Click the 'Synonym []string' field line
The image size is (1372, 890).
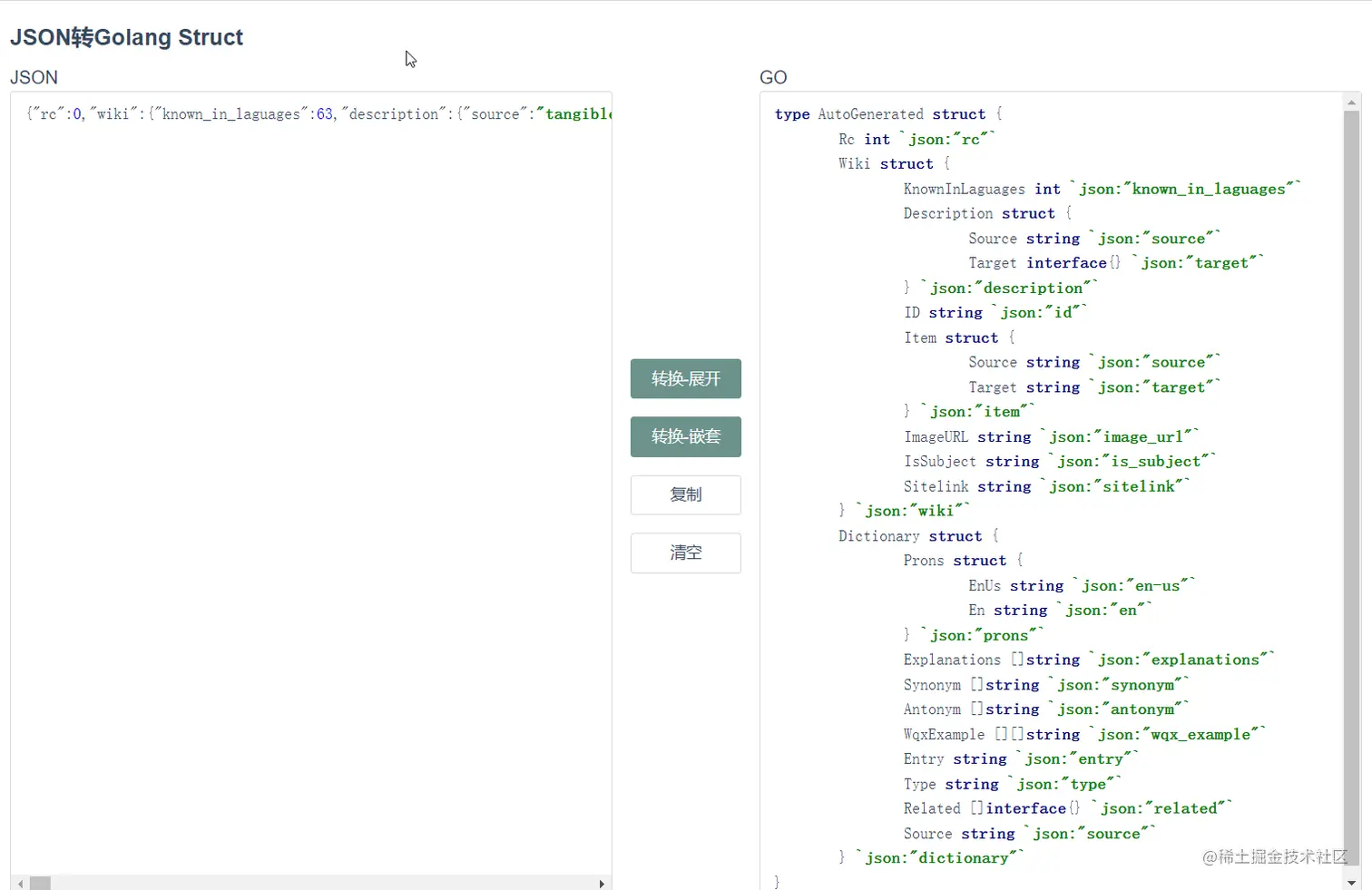tap(1046, 685)
